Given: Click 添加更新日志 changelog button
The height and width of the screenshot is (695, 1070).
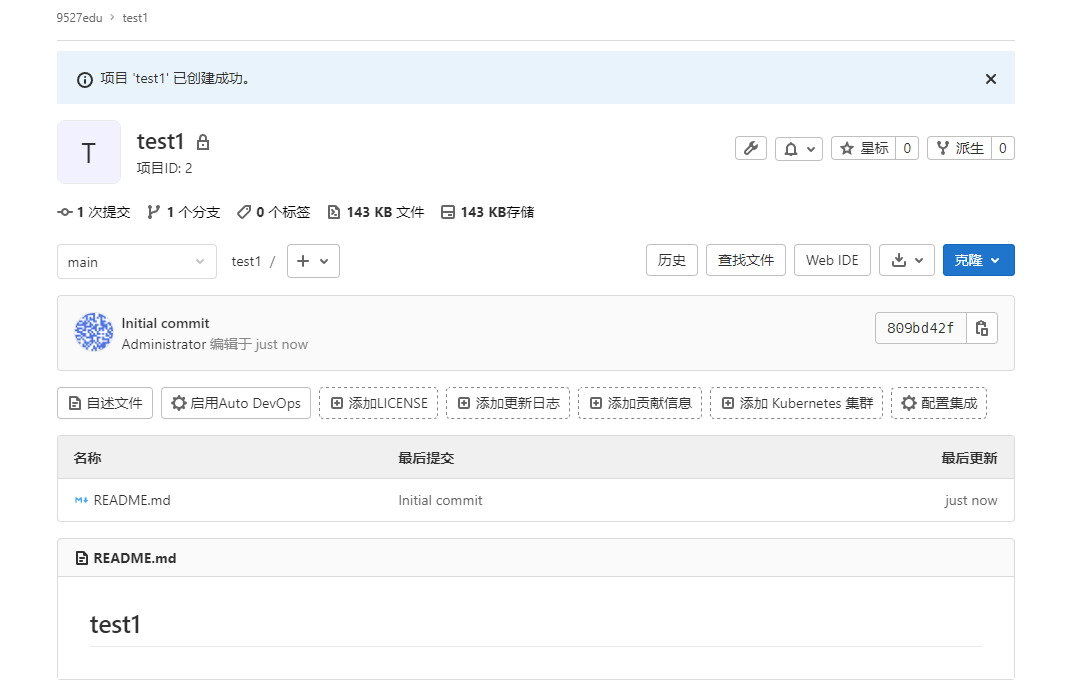Looking at the screenshot, I should click(508, 403).
